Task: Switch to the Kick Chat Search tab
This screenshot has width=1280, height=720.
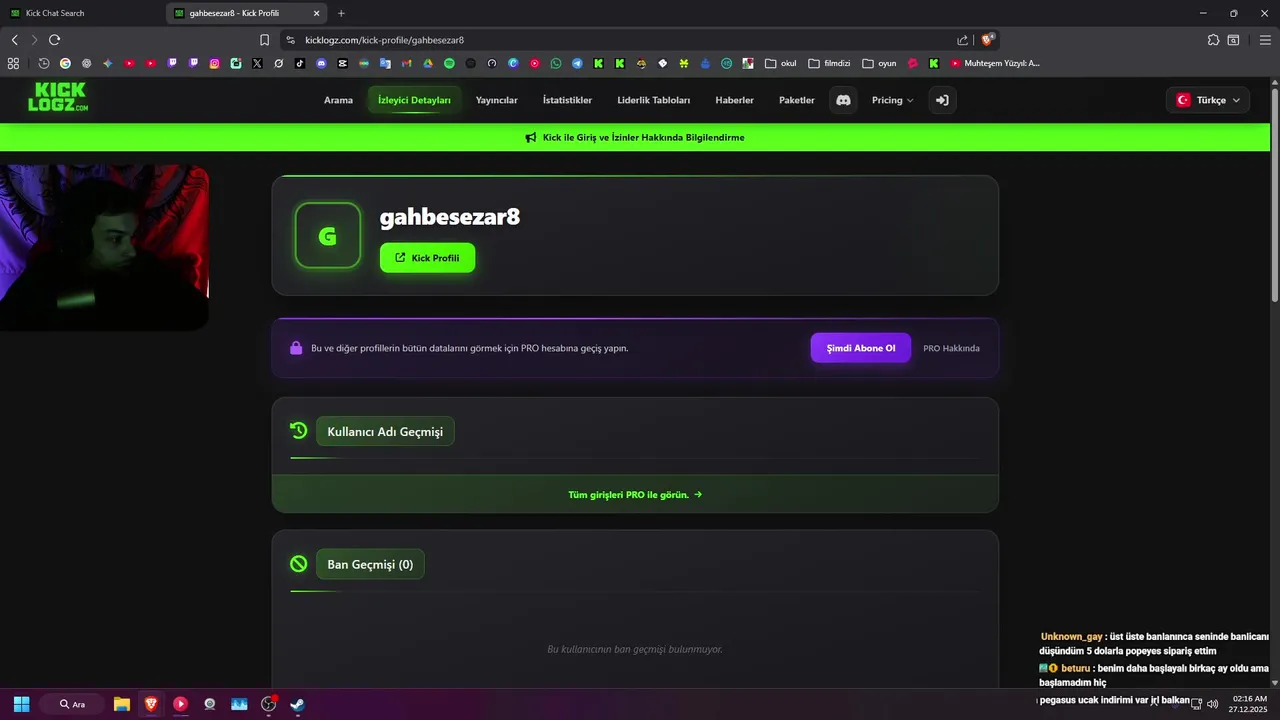Action: tap(80, 13)
